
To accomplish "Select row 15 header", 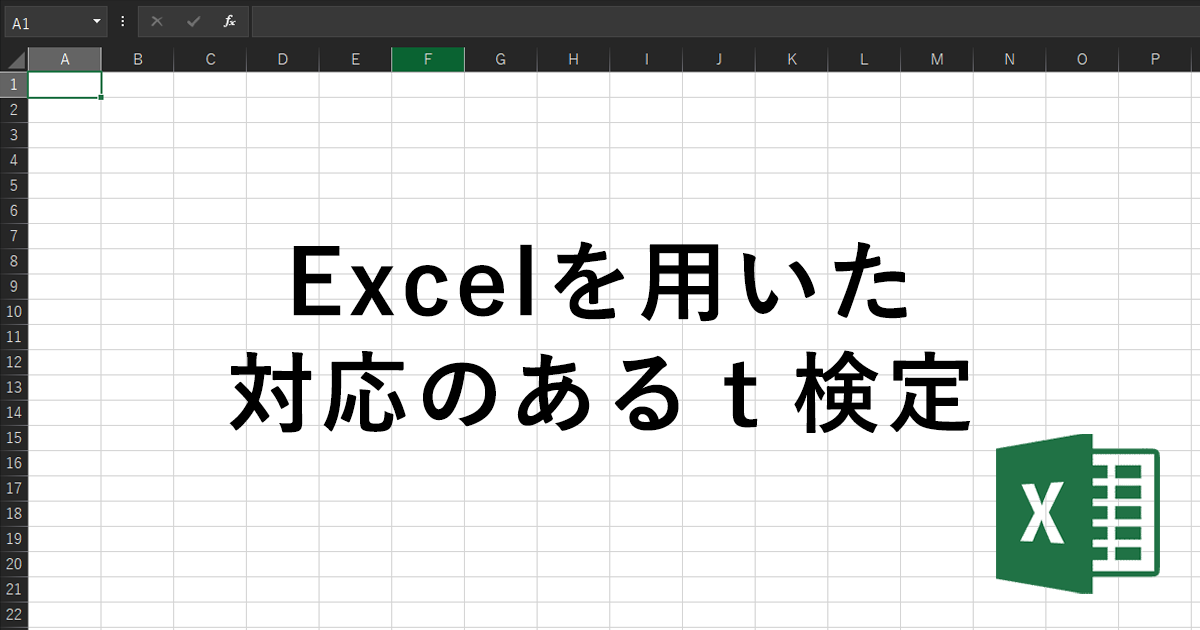I will pyautogui.click(x=14, y=438).
